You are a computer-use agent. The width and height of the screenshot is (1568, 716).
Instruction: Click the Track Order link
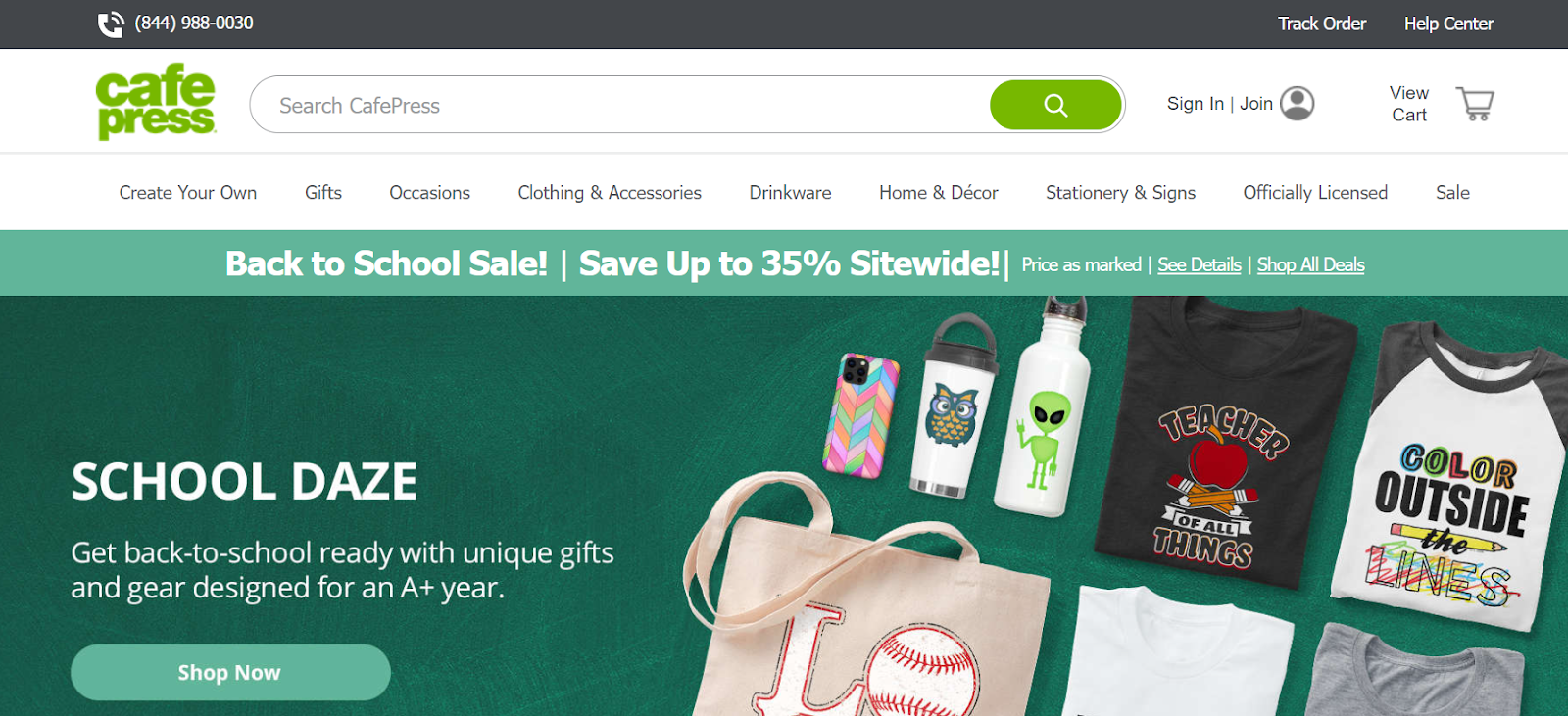click(1322, 24)
